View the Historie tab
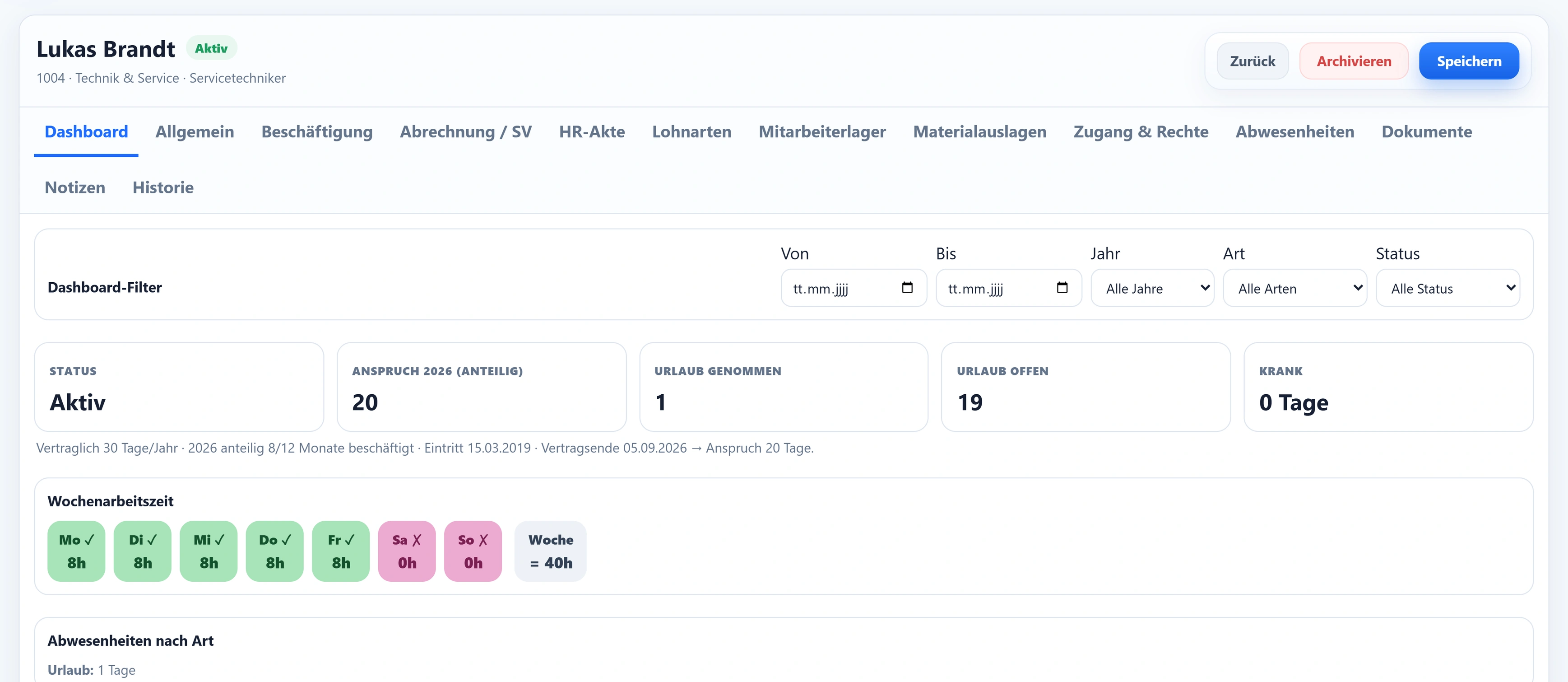The width and height of the screenshot is (1568, 682). [163, 187]
